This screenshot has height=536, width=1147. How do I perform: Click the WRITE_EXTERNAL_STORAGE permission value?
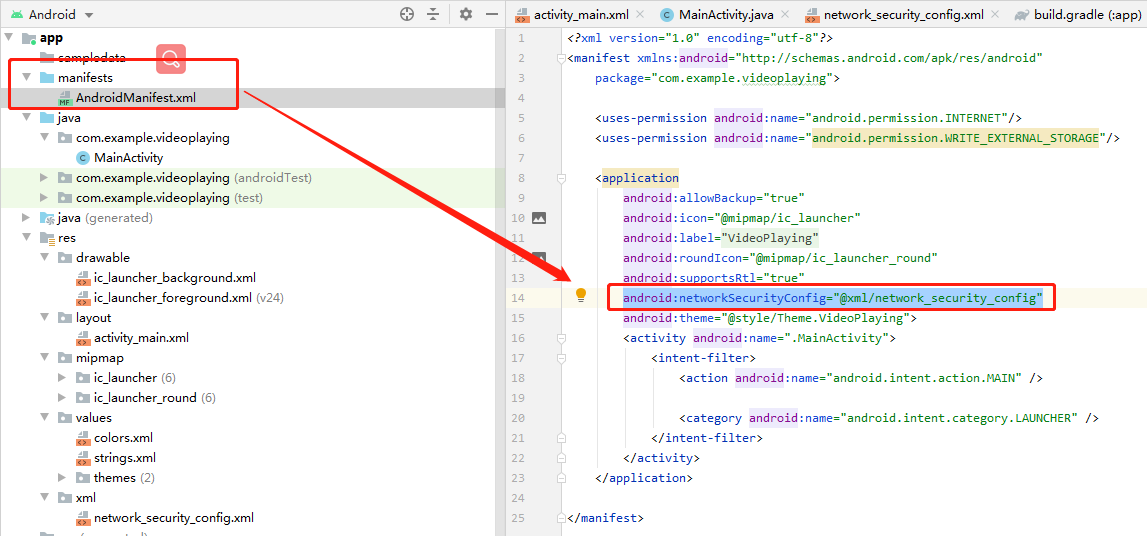955,137
